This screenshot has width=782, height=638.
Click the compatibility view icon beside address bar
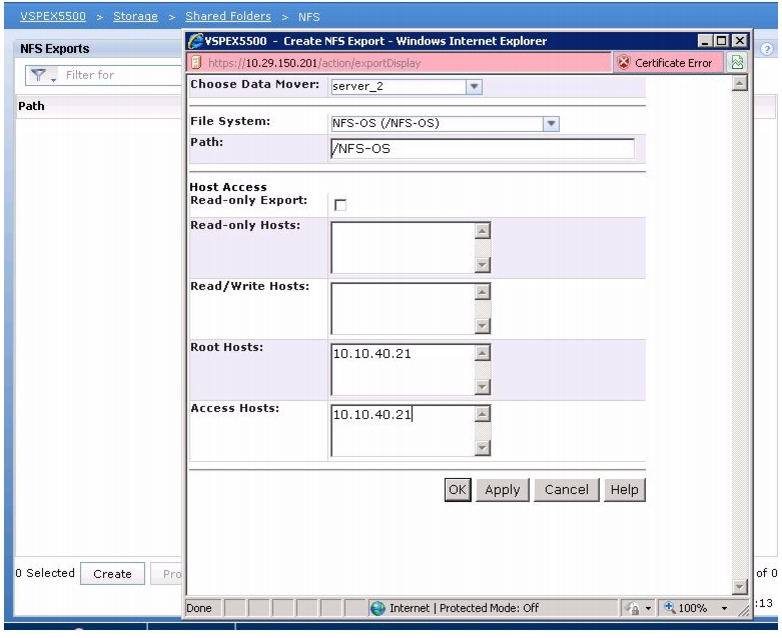[738, 63]
